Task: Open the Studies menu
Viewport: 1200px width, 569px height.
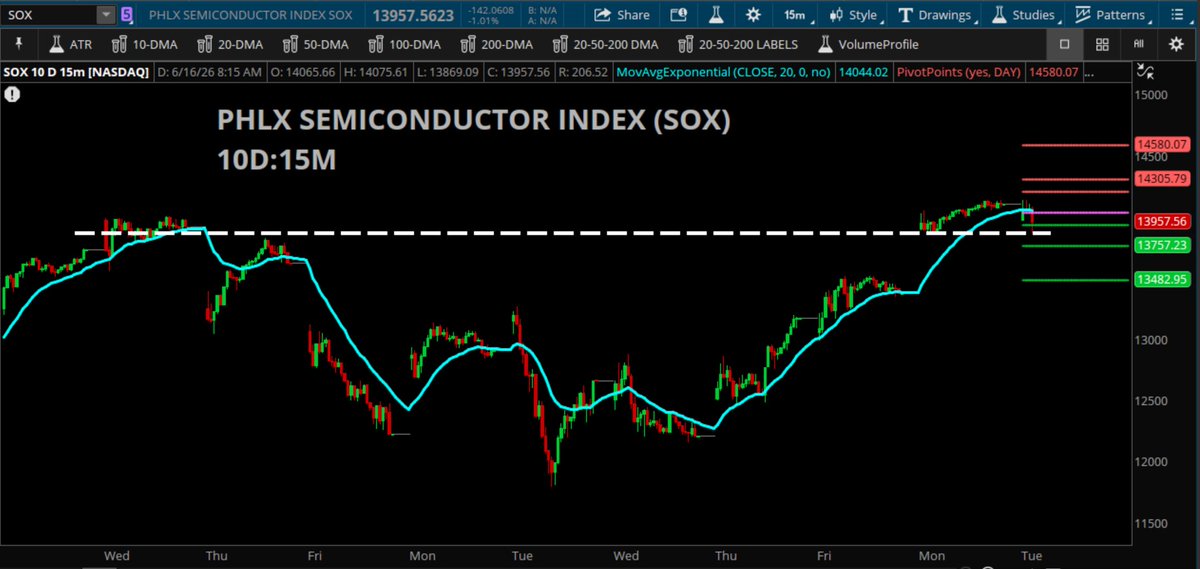Action: coord(1025,15)
